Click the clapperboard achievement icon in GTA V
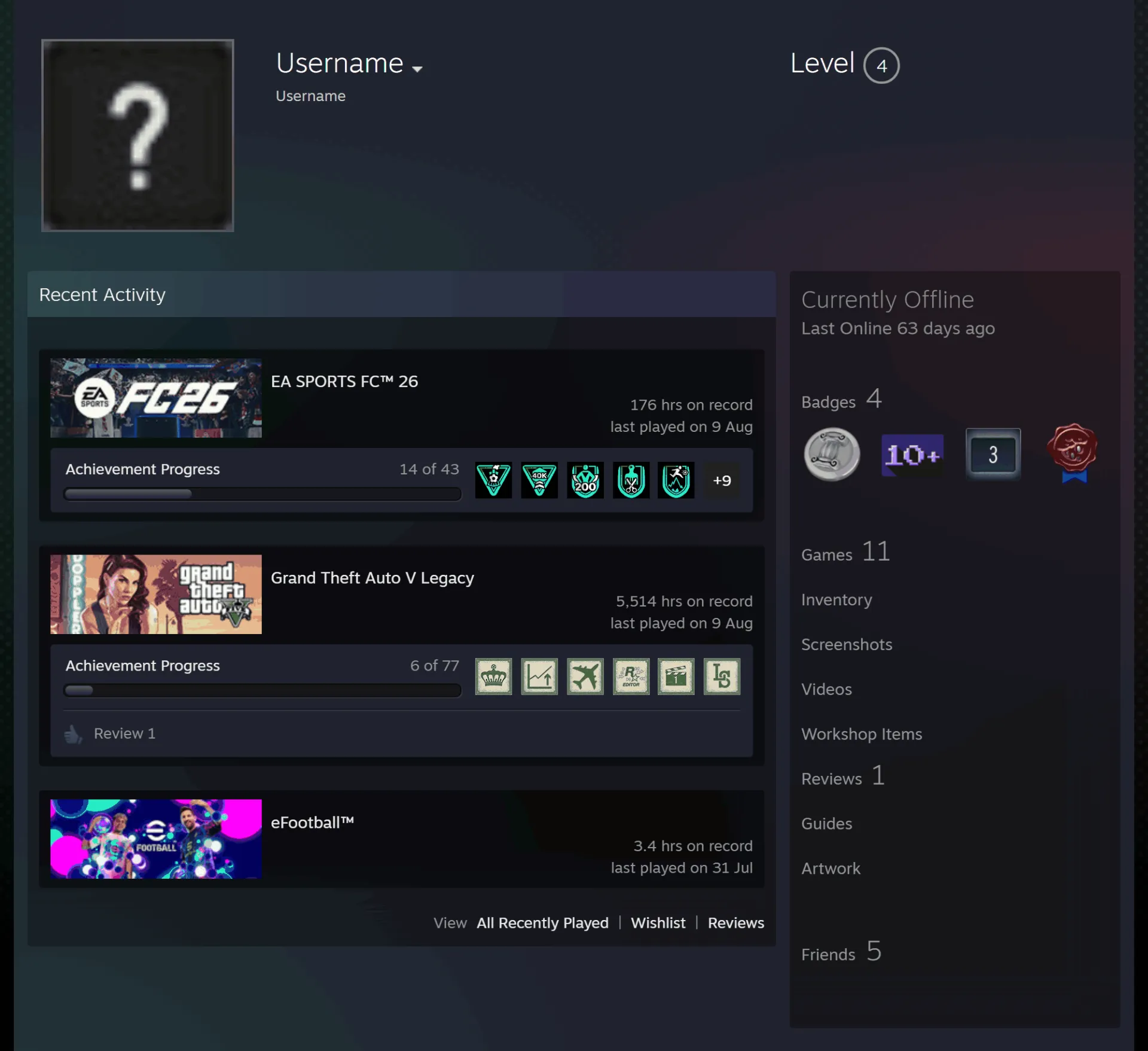Image resolution: width=1148 pixels, height=1051 pixels. (676, 677)
